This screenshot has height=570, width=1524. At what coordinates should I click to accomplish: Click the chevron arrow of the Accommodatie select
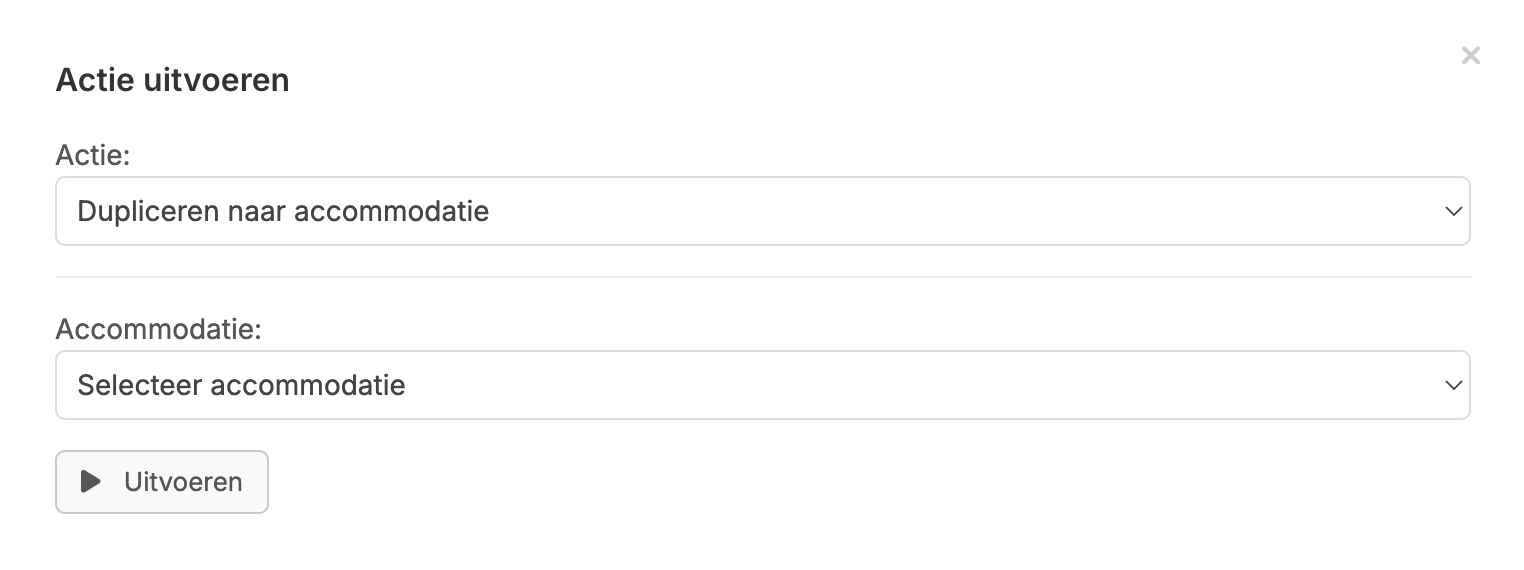1454,385
